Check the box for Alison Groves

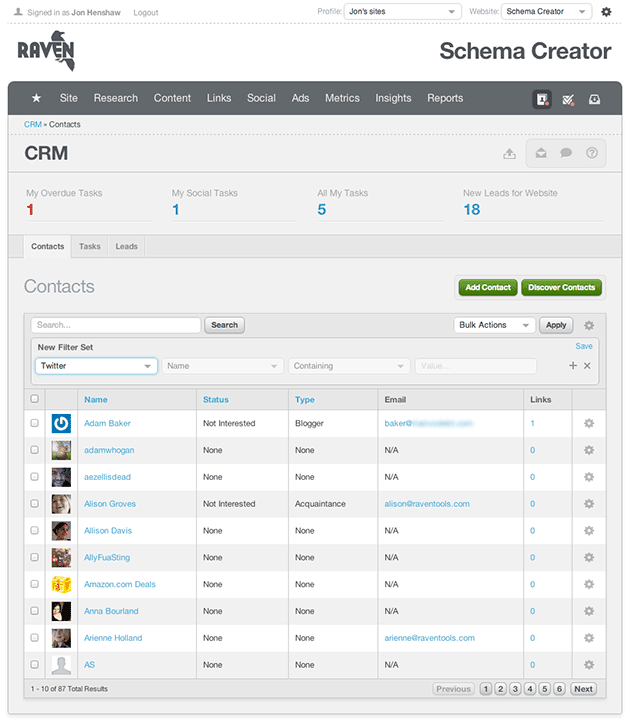34,503
